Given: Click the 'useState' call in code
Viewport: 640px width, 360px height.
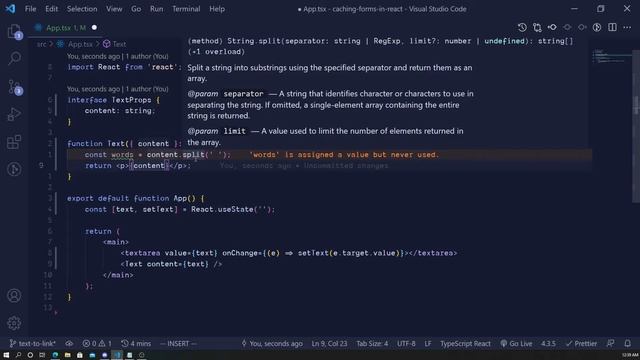Looking at the screenshot, I should 236,209.
